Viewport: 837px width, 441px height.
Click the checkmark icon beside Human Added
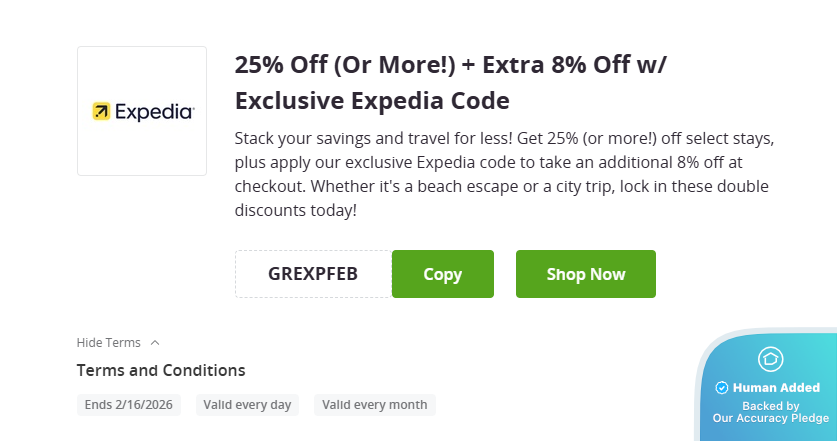[x=722, y=388]
